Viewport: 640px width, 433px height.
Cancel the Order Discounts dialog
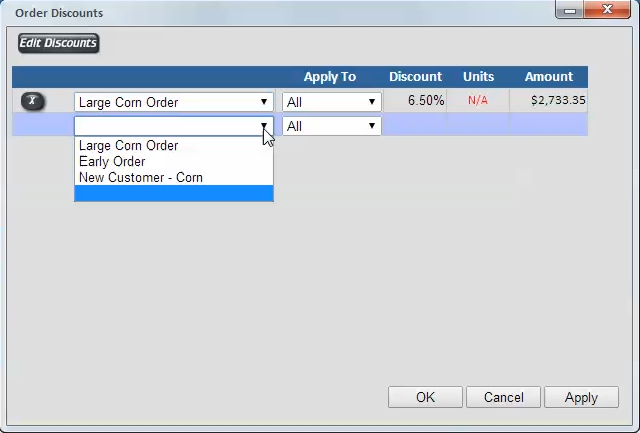pyautogui.click(x=503, y=397)
